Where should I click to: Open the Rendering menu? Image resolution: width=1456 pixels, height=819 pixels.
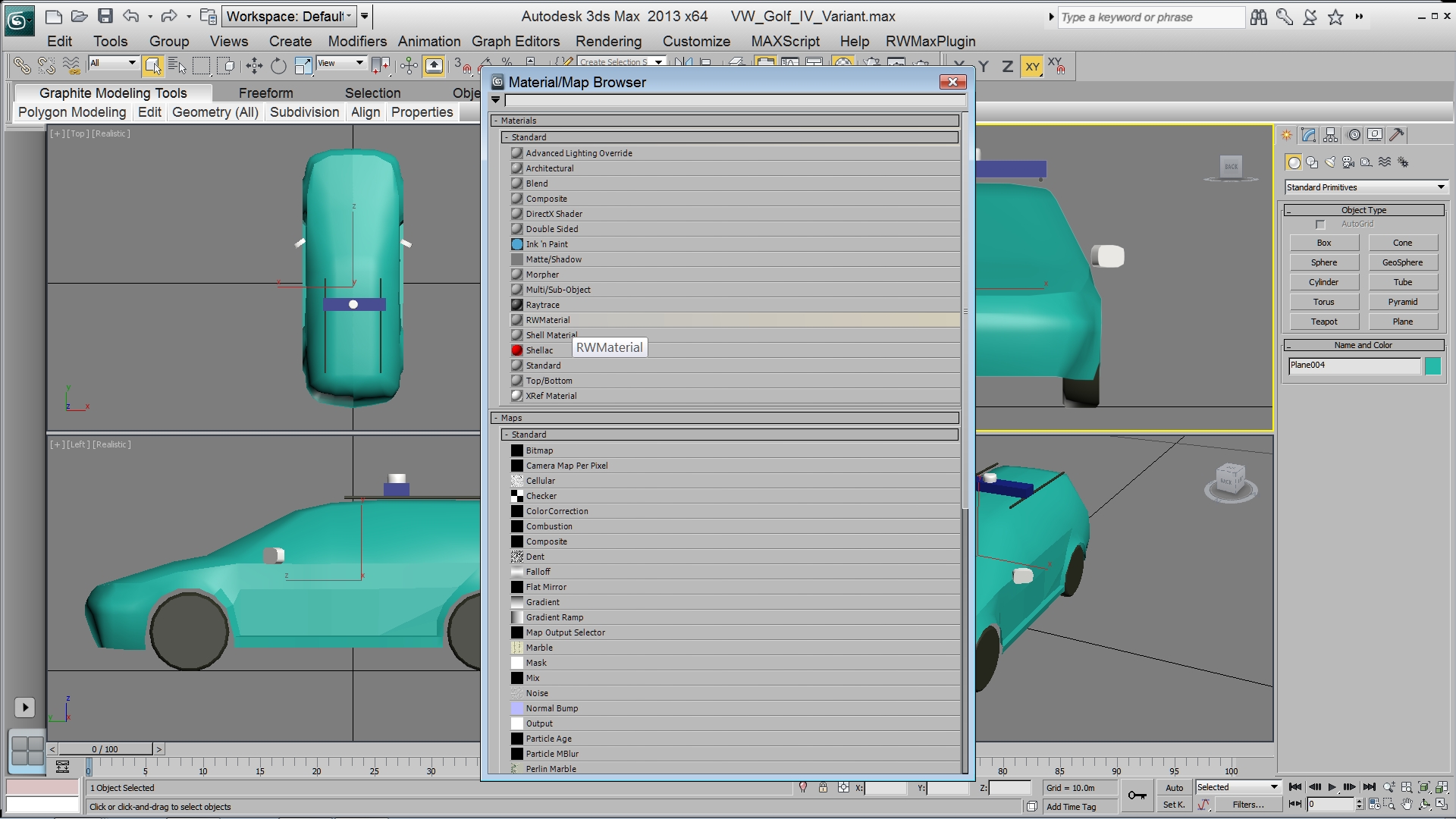[x=608, y=42]
